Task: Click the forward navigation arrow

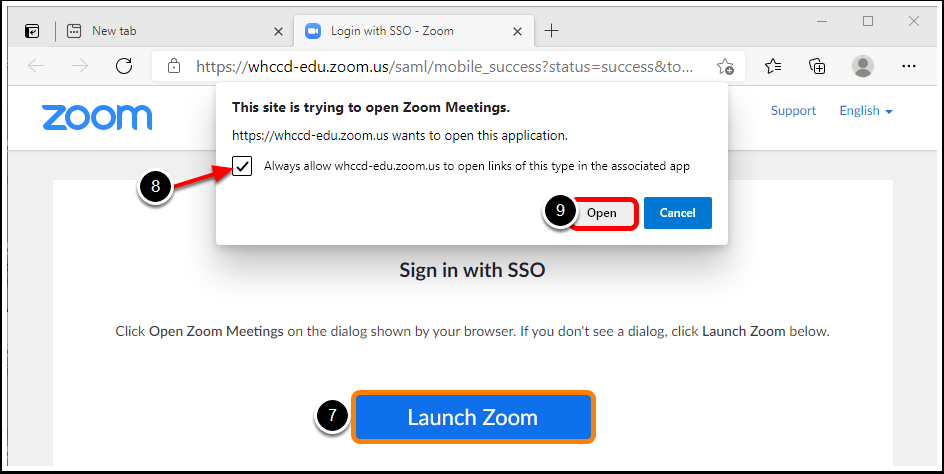Action: (x=79, y=66)
